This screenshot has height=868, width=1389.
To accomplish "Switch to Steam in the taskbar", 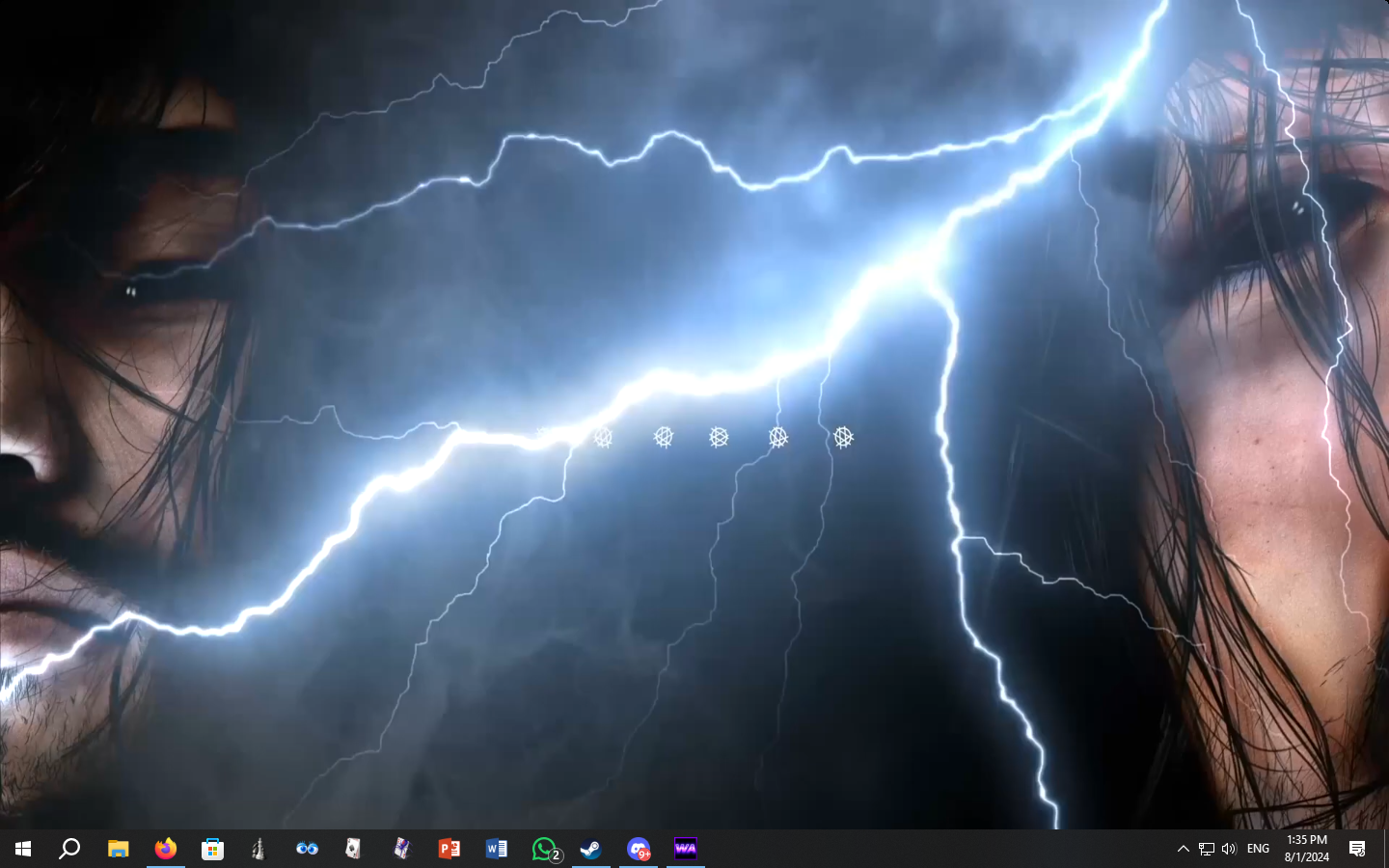I will (590, 849).
